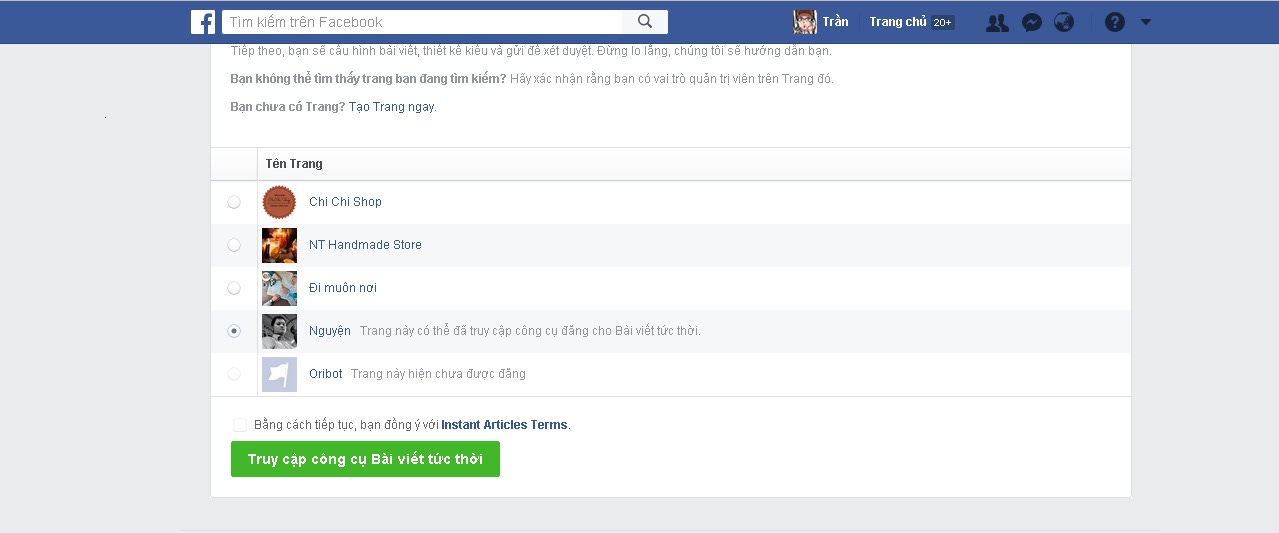
Task: Select the Nguyện page radio button
Action: point(234,331)
